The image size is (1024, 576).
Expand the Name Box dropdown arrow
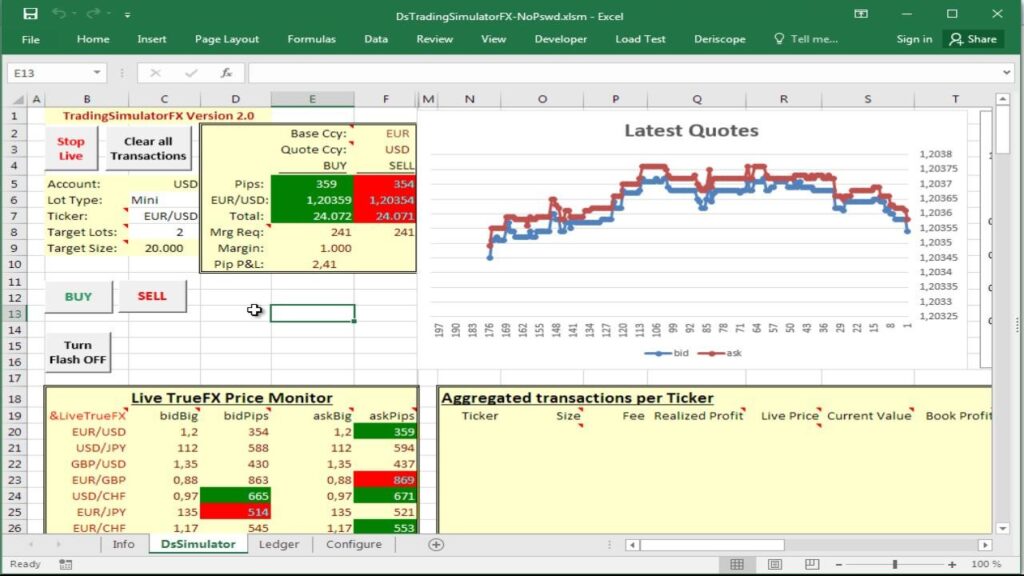point(97,72)
